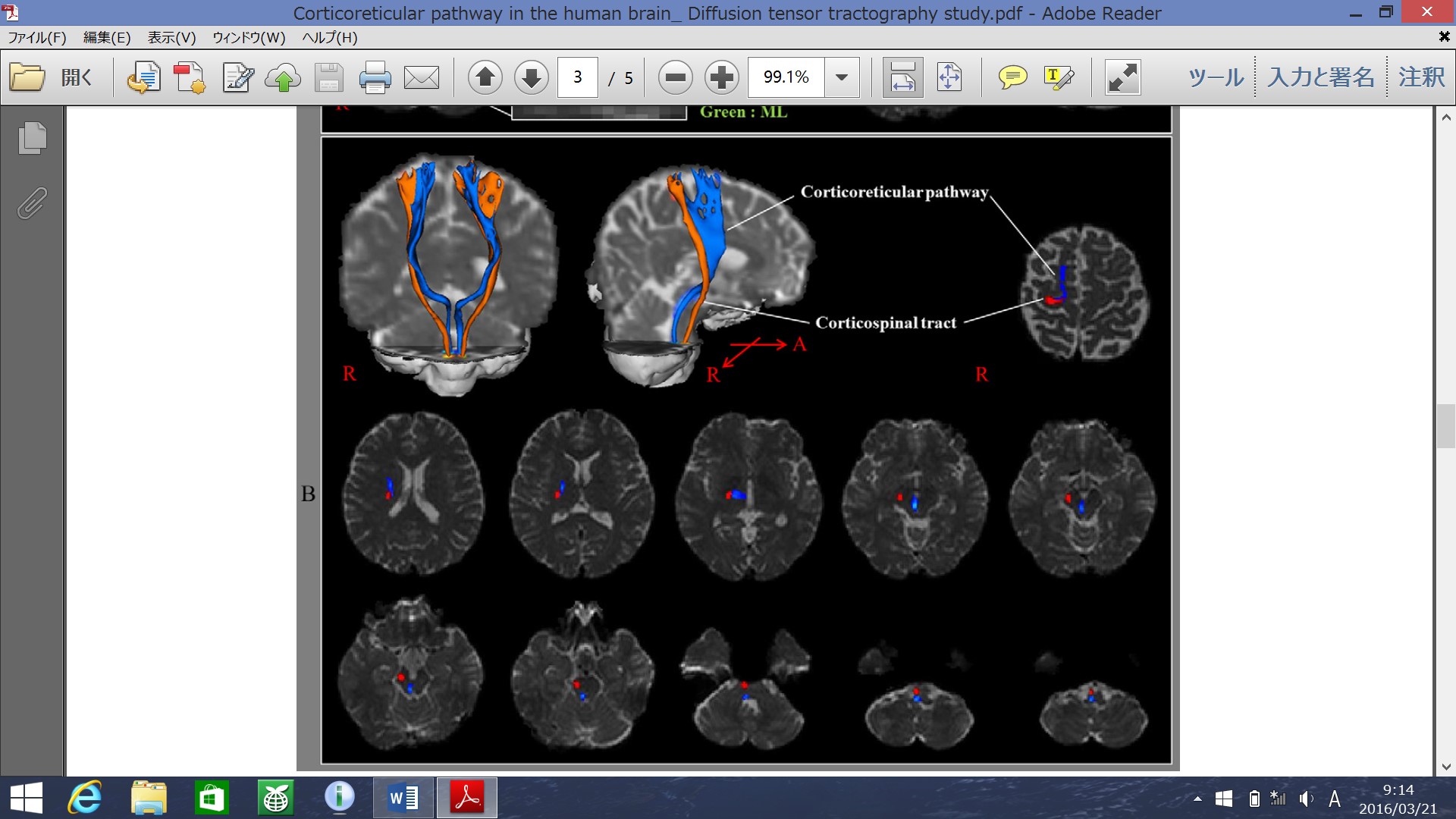Select the highlight text tool
This screenshot has height=819, width=1456.
point(1059,77)
